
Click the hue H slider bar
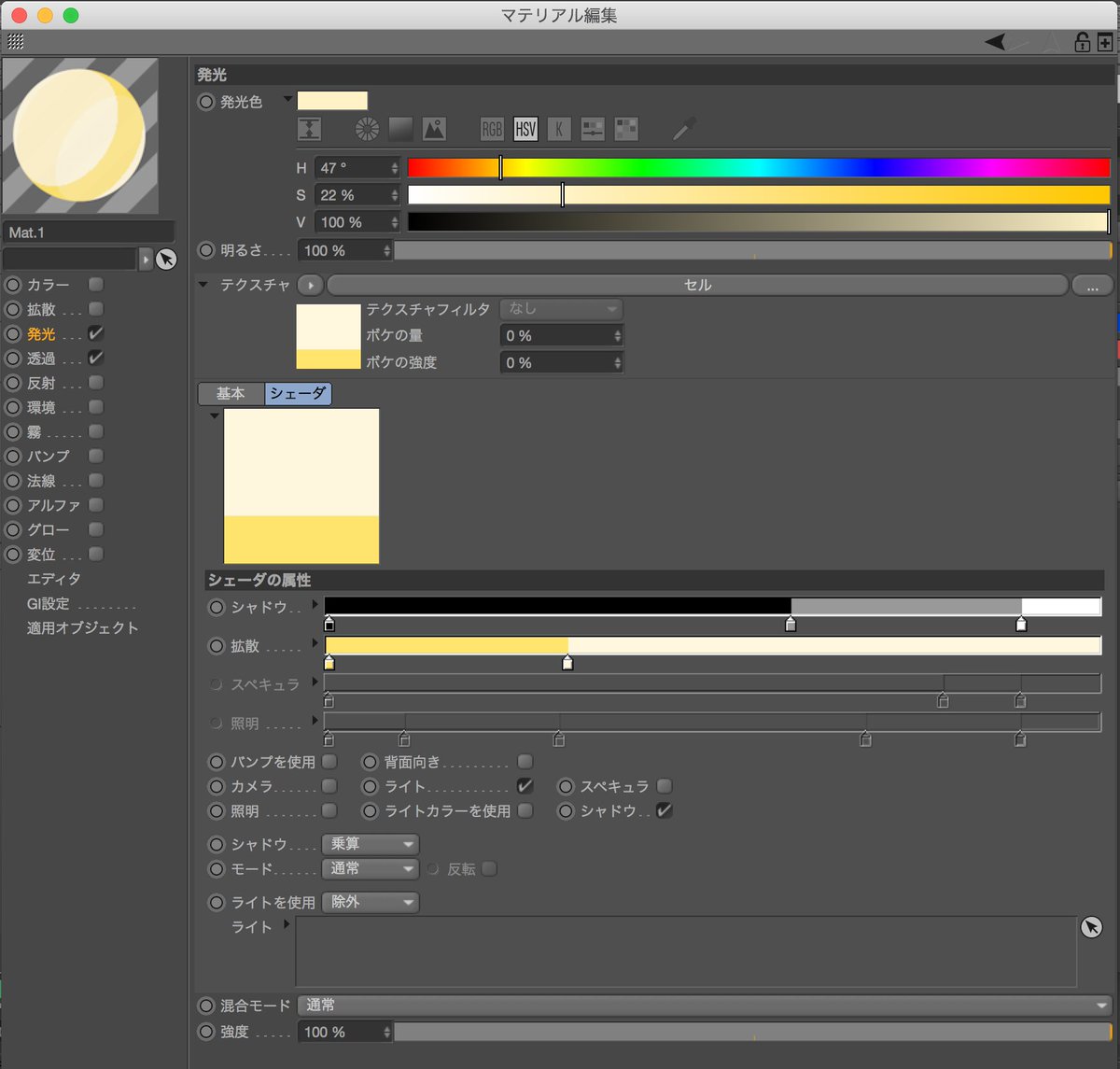pos(759,168)
